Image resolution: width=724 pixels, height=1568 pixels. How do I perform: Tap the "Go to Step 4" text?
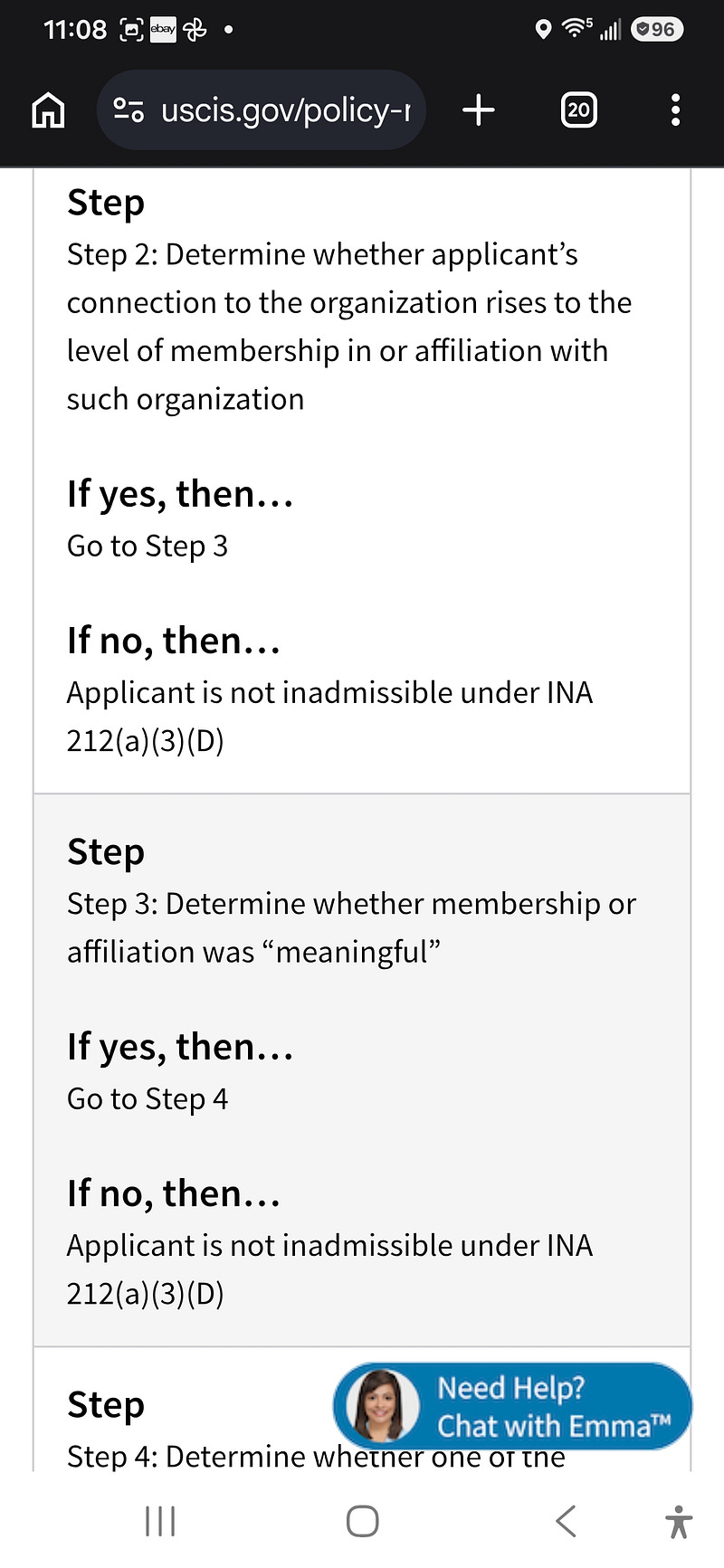[x=148, y=1098]
